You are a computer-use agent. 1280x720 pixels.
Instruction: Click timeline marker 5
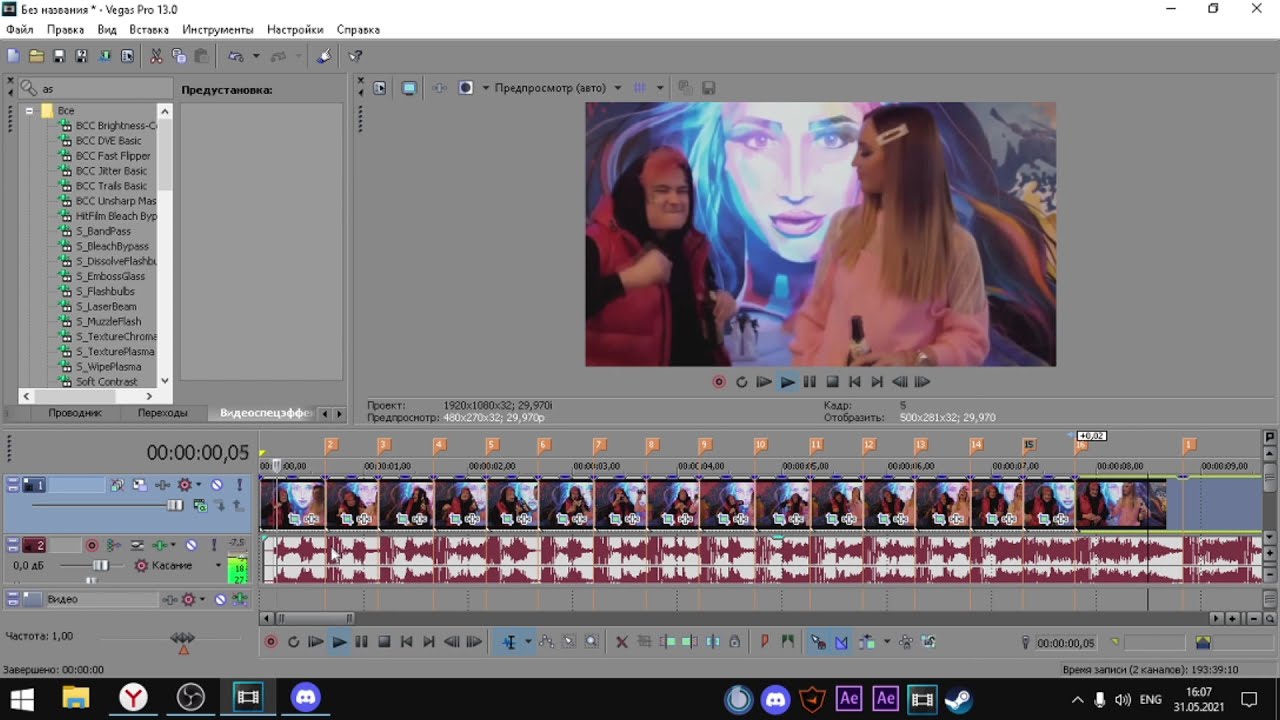(491, 445)
